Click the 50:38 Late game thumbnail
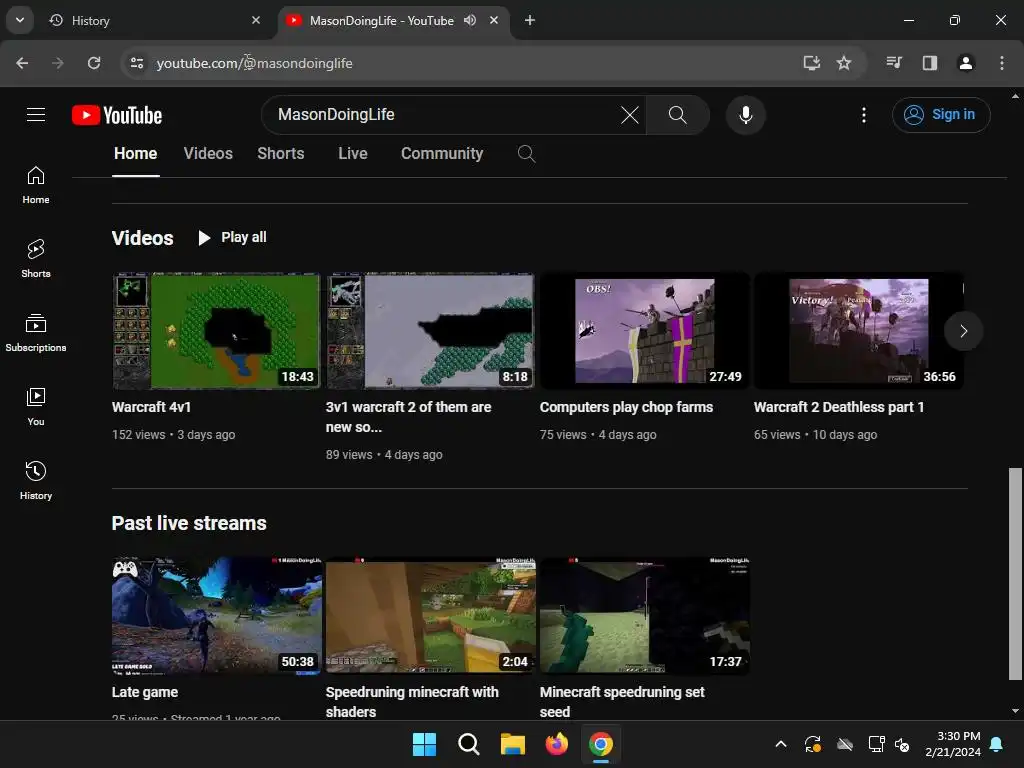The width and height of the screenshot is (1024, 768). (216, 616)
